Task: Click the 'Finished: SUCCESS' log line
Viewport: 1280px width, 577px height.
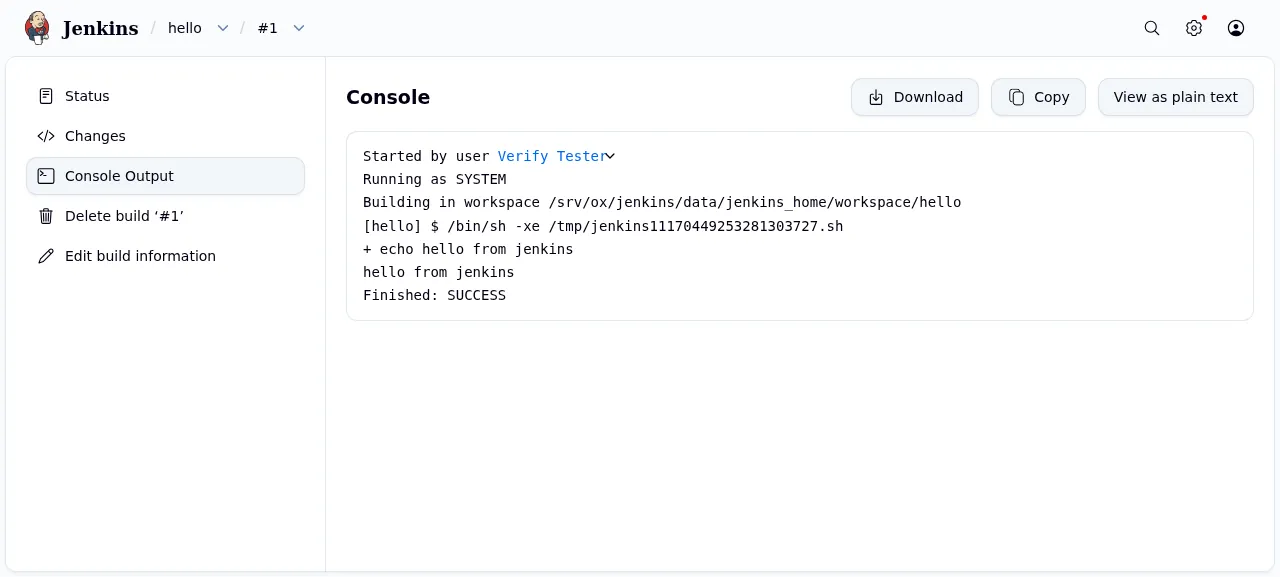Action: (435, 295)
